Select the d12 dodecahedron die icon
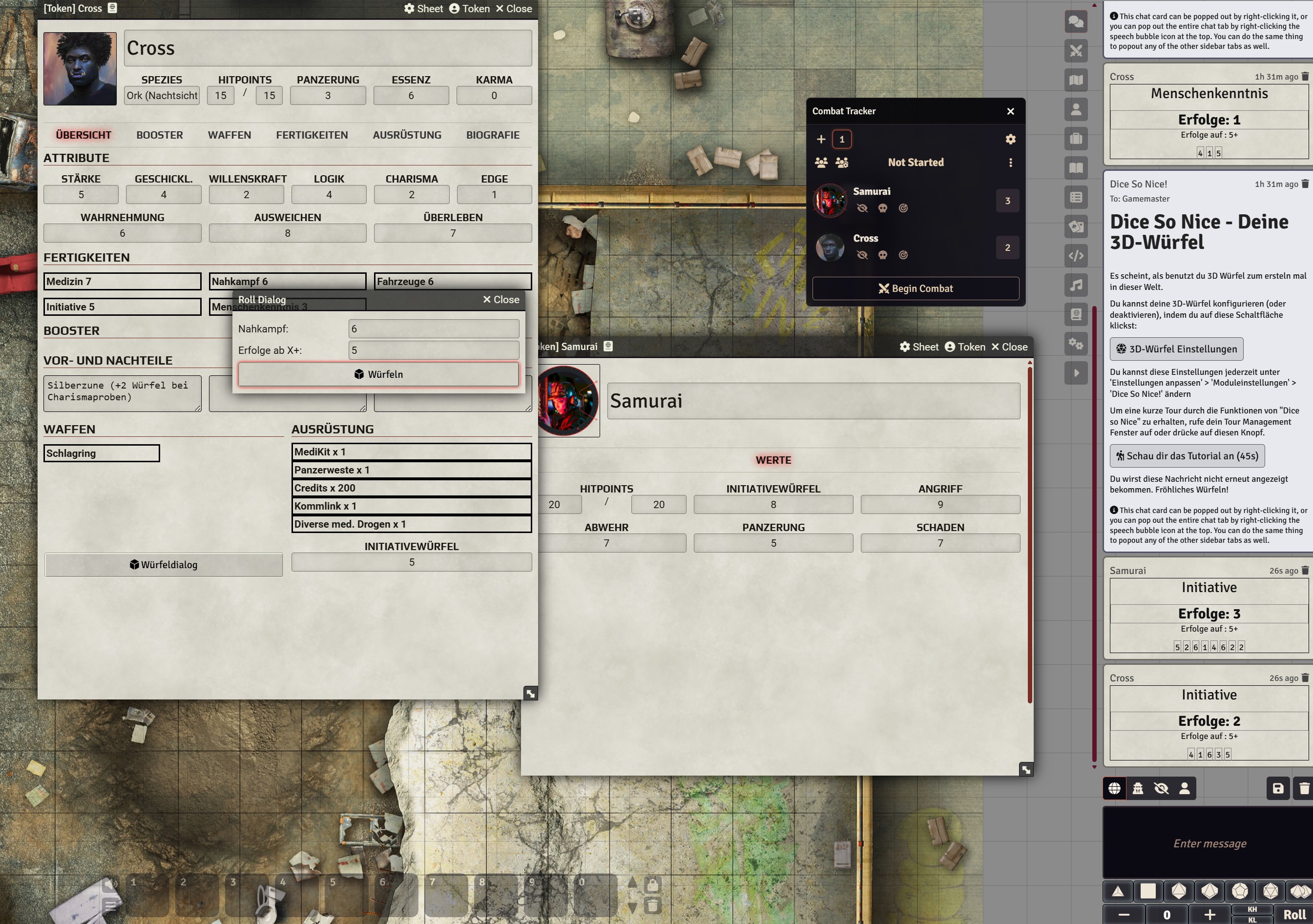 pyautogui.click(x=1240, y=891)
